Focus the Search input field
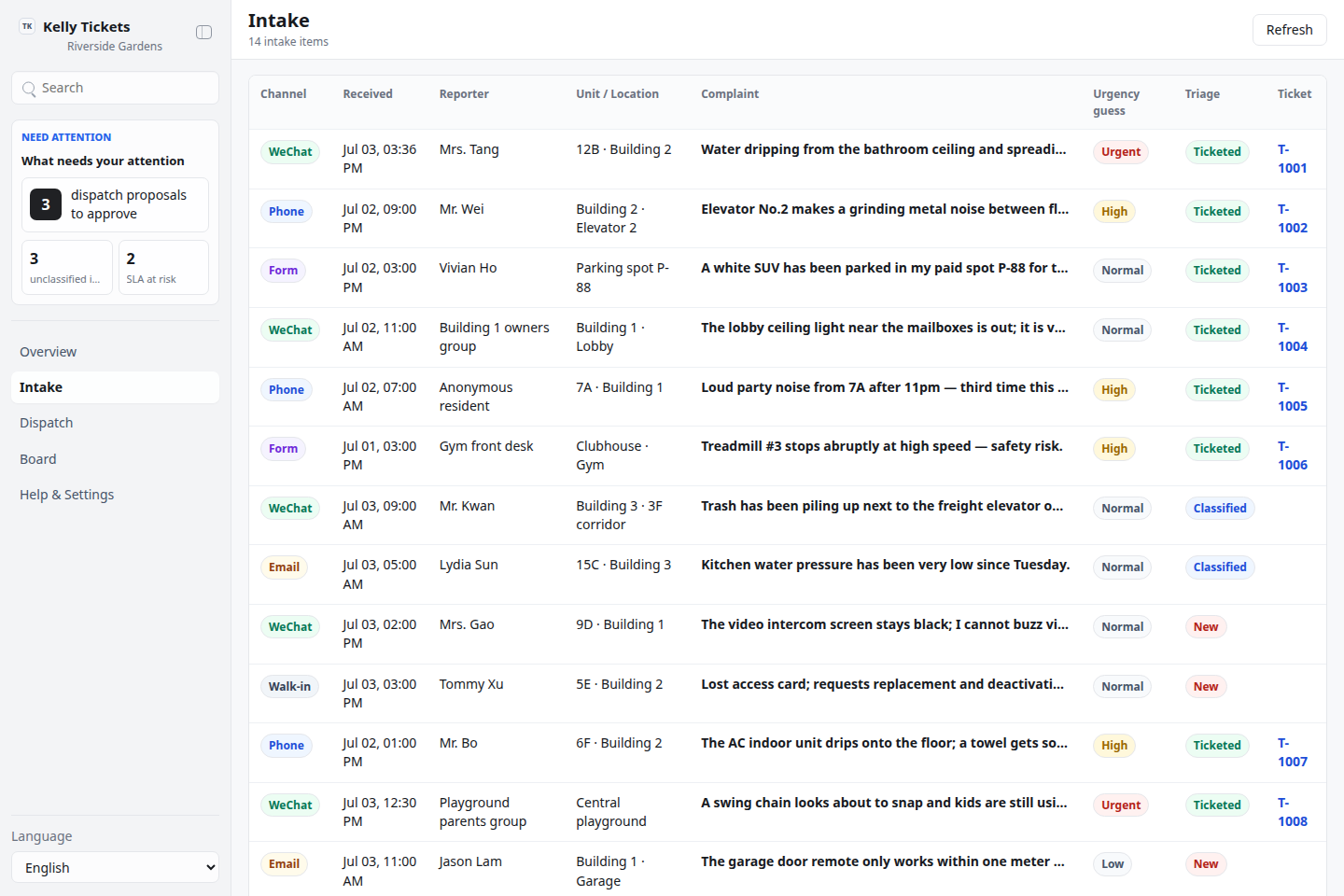Viewport: 1344px width, 896px height. click(x=115, y=88)
